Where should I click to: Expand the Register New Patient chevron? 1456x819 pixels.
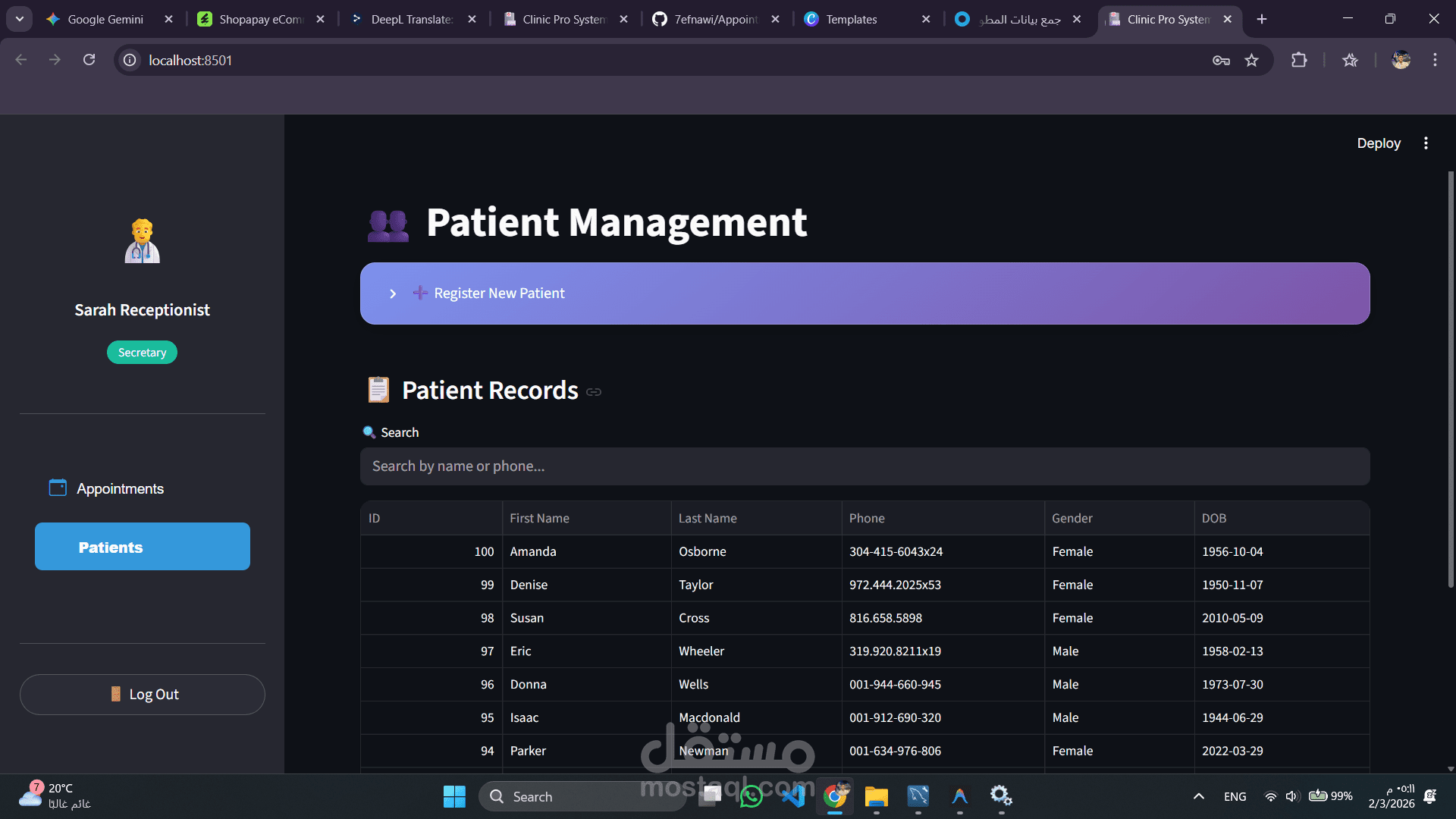(x=393, y=293)
